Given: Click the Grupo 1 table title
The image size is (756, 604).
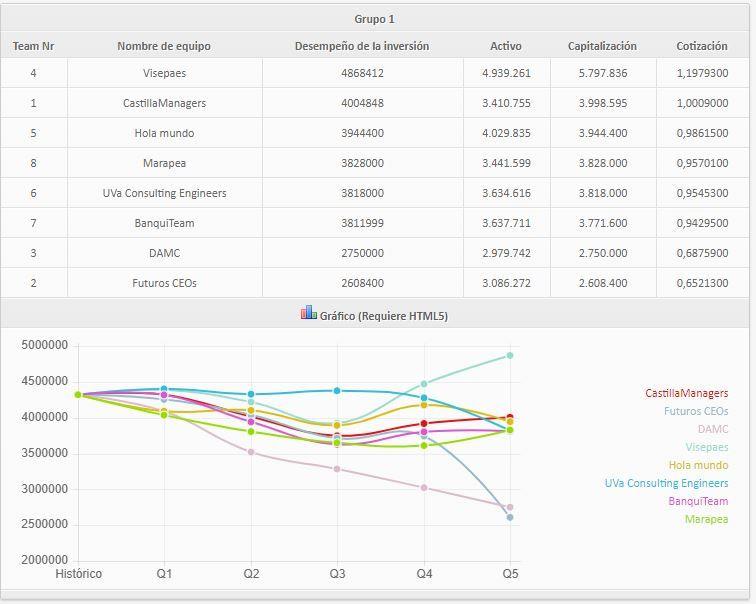Looking at the screenshot, I should (375, 19).
